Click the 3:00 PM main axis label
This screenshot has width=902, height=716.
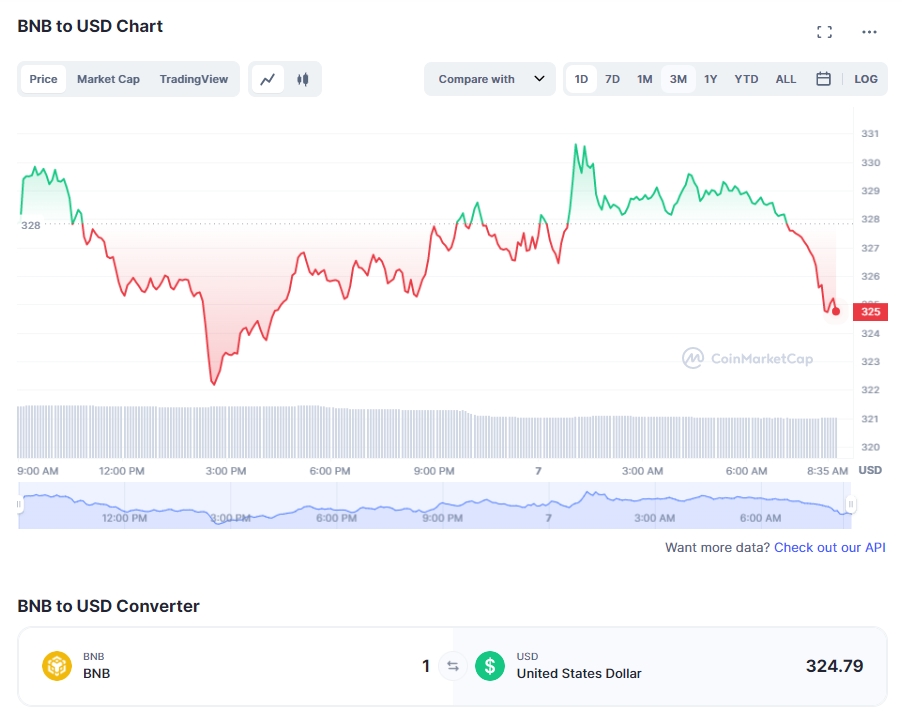(226, 471)
